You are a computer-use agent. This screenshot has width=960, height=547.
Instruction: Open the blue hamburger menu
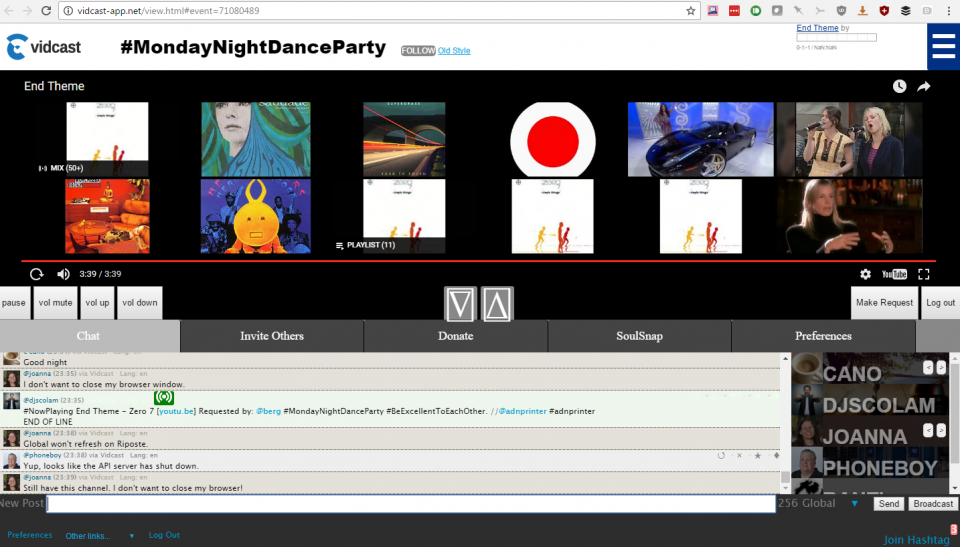[943, 46]
